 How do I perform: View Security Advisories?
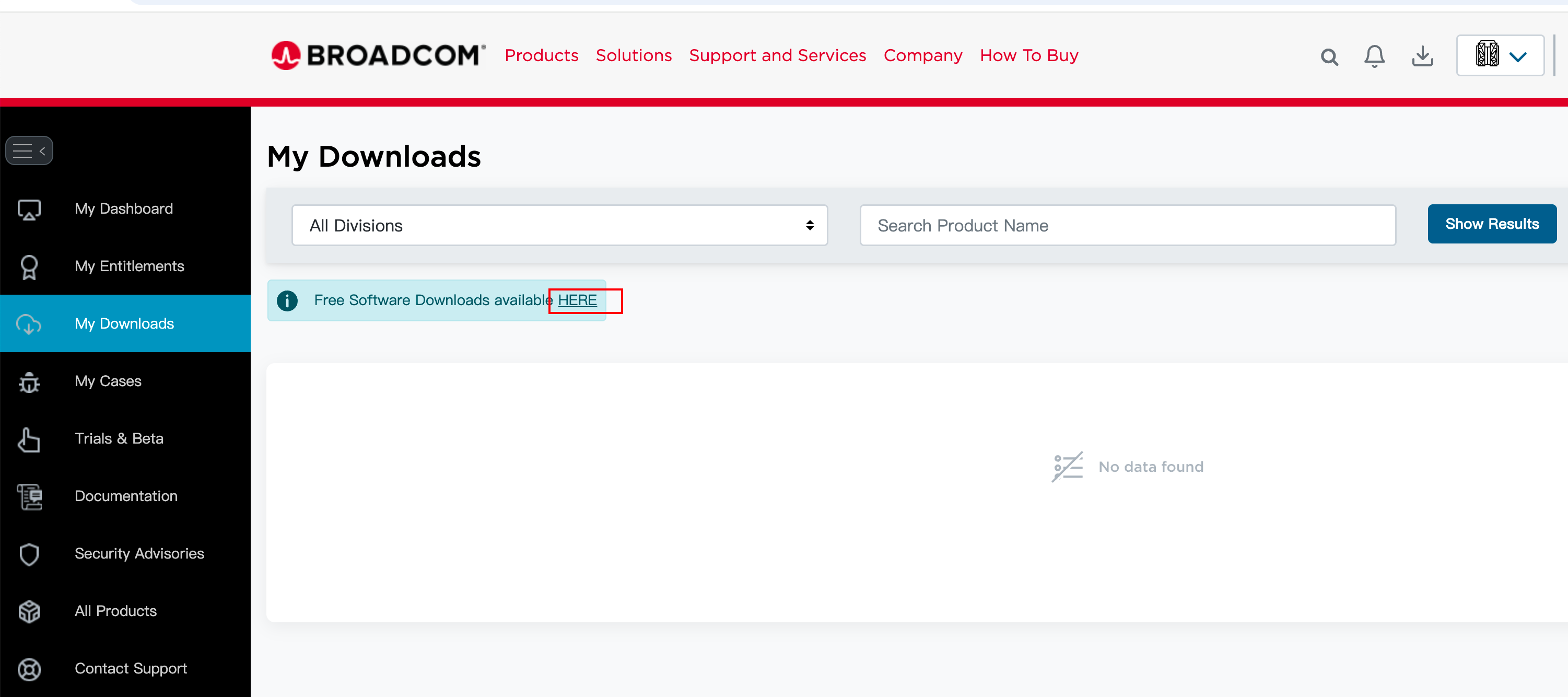tap(125, 554)
